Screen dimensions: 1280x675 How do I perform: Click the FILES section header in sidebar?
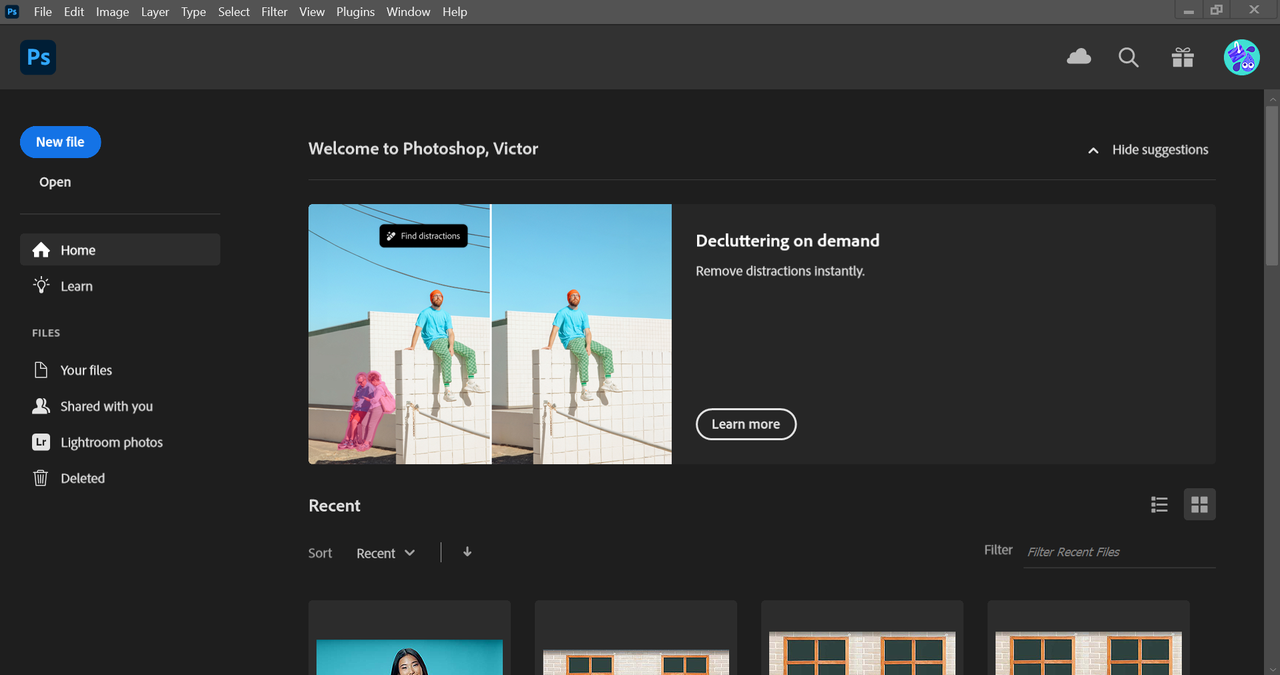click(x=46, y=333)
